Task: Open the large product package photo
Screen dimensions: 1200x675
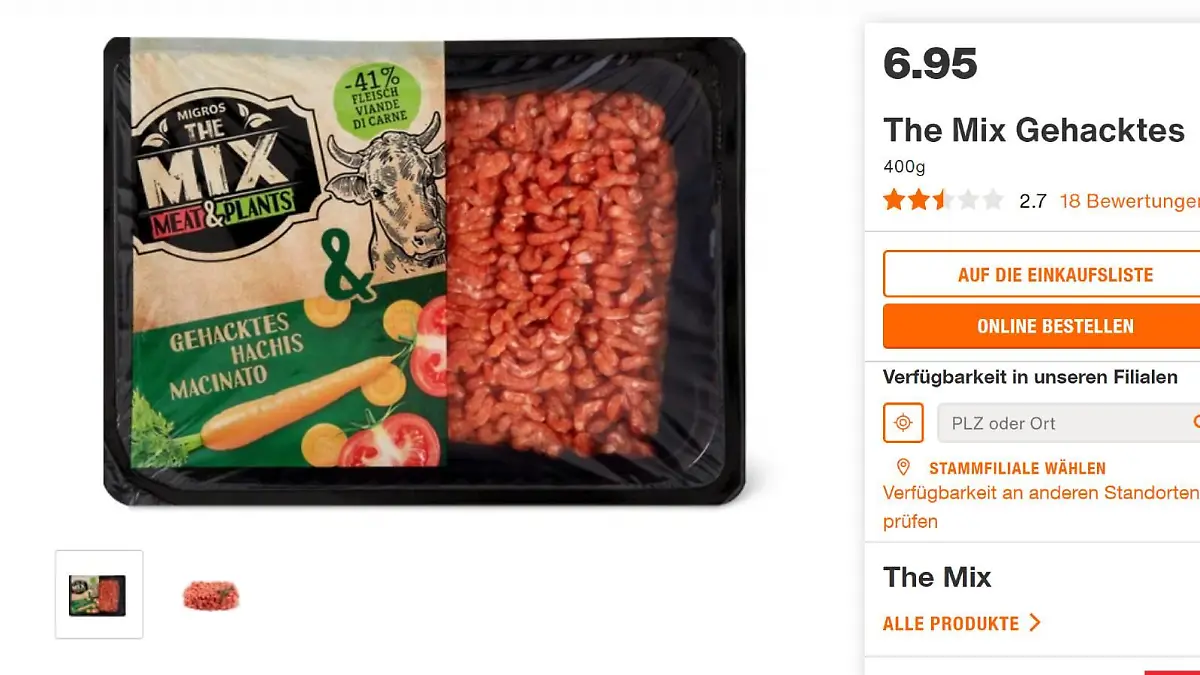Action: 424,270
